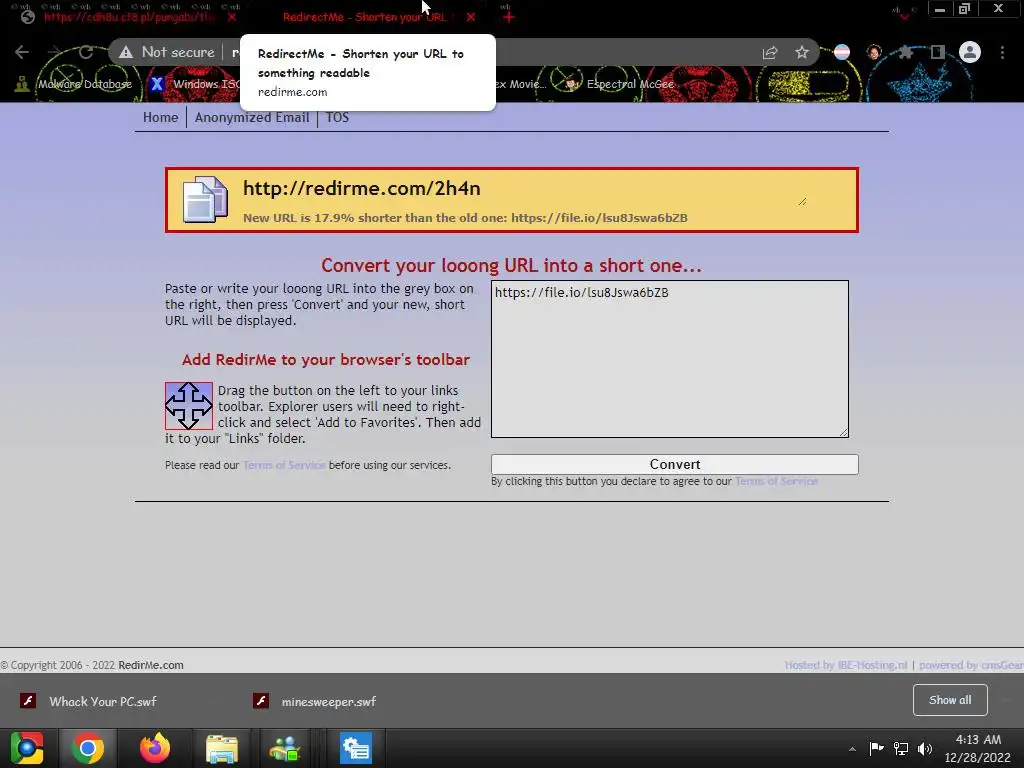Open Terms of Service link below Convert
The width and height of the screenshot is (1024, 768).
776,481
